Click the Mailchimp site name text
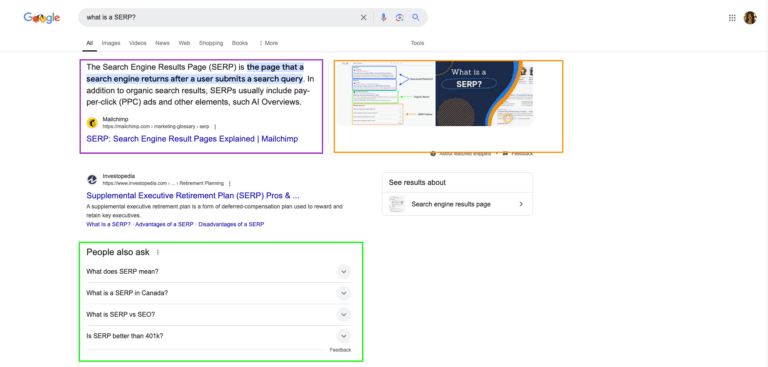The width and height of the screenshot is (768, 367). [x=115, y=119]
